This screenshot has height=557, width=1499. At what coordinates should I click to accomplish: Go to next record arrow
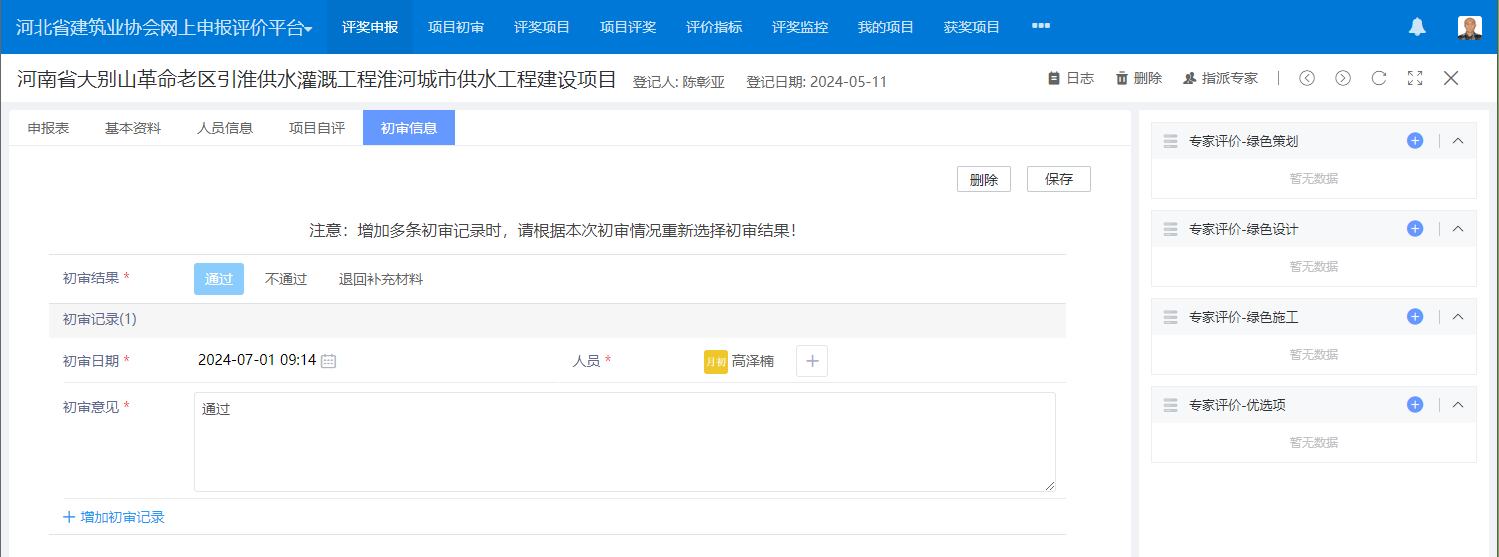(x=1343, y=78)
